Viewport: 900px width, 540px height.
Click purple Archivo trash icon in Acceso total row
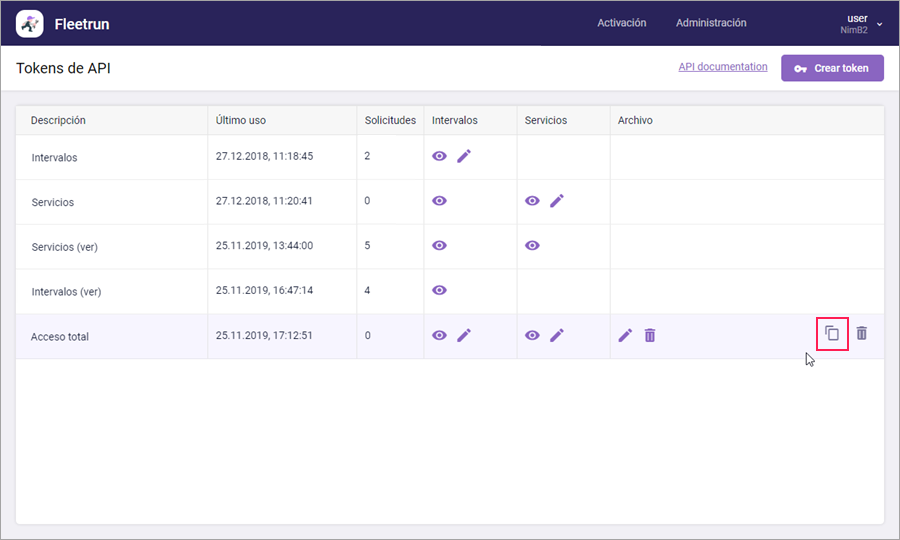[650, 335]
